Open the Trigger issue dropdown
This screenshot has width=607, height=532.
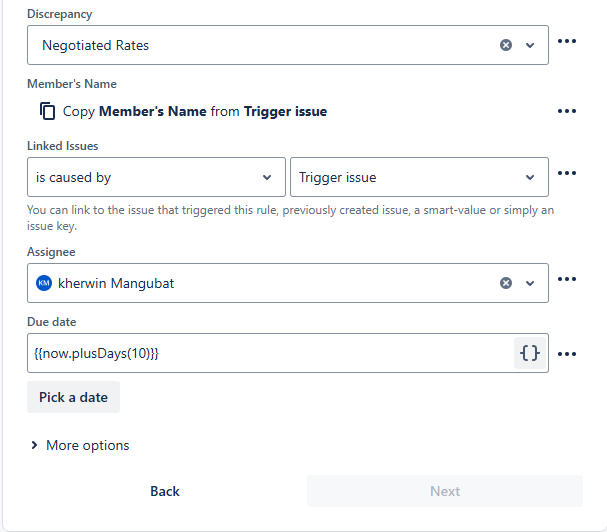(x=419, y=177)
